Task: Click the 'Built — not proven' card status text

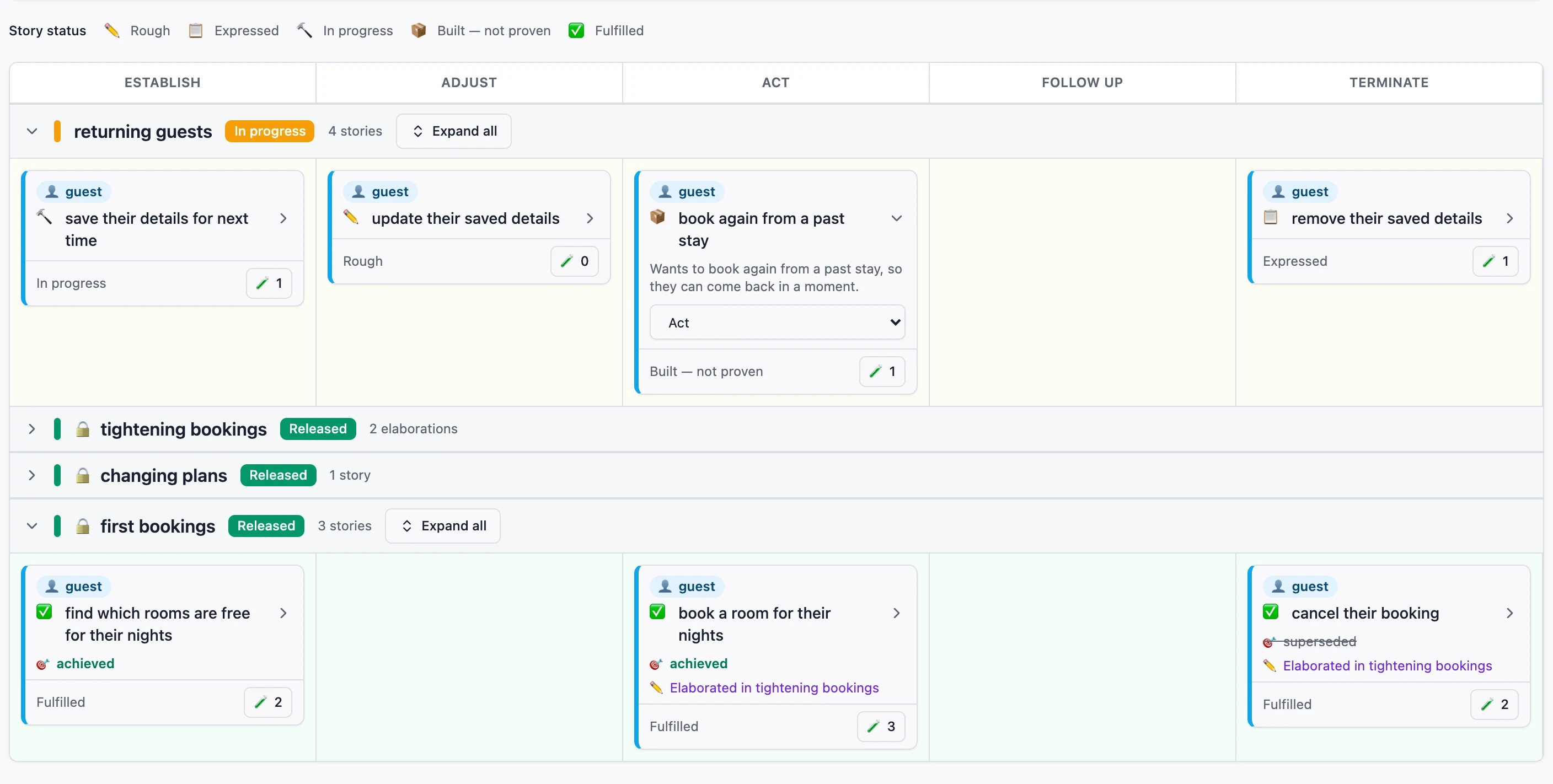Action: (706, 371)
